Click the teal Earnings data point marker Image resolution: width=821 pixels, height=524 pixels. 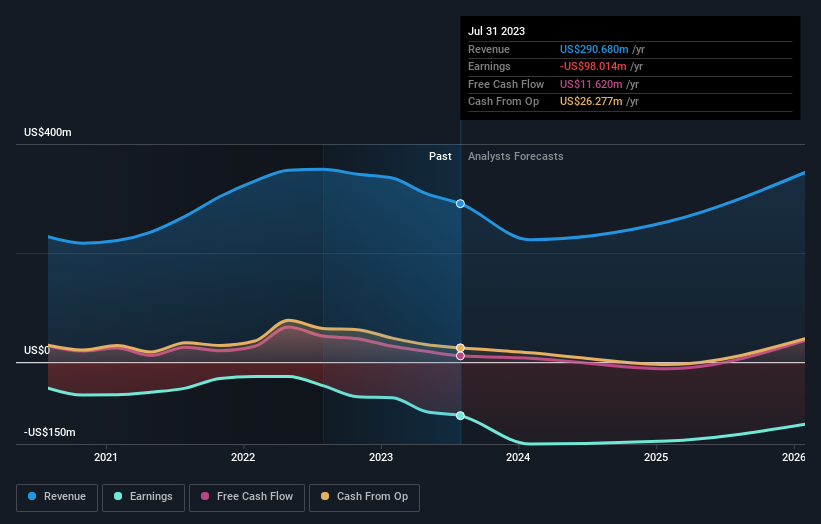click(460, 416)
